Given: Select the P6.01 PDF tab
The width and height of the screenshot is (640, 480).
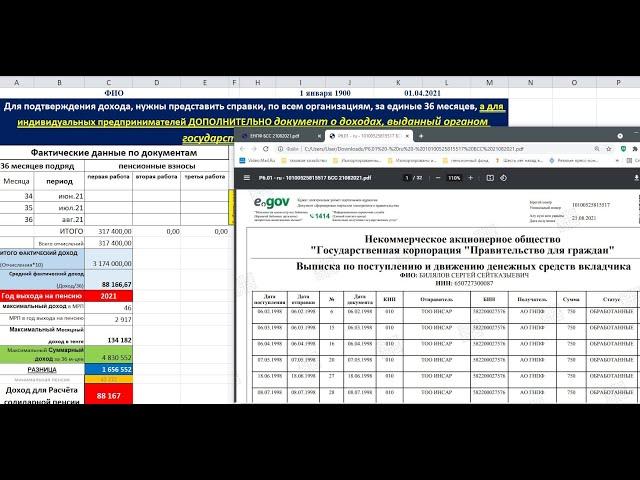Looking at the screenshot, I should [369, 136].
